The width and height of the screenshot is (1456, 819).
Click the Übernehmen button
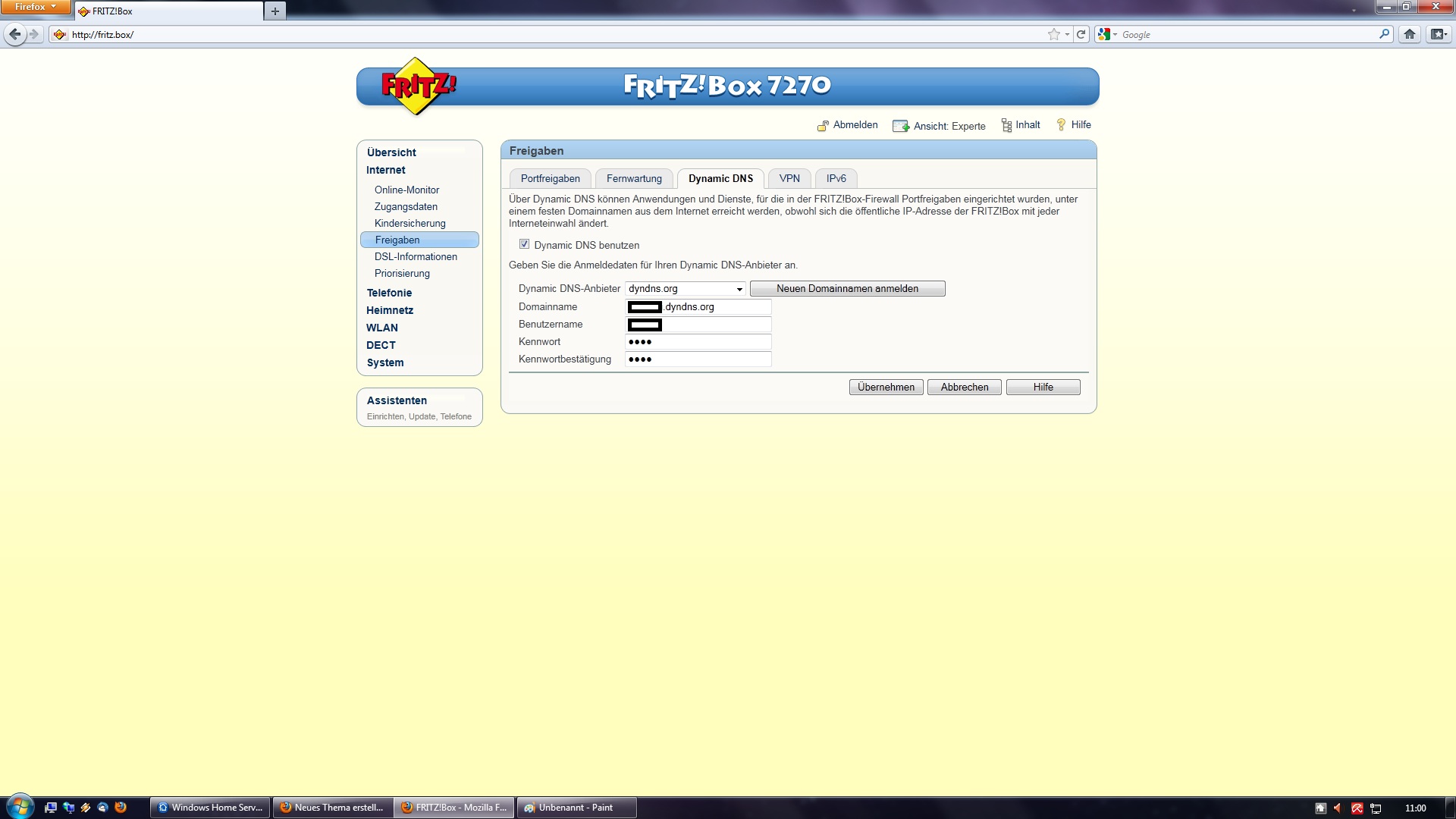(886, 387)
